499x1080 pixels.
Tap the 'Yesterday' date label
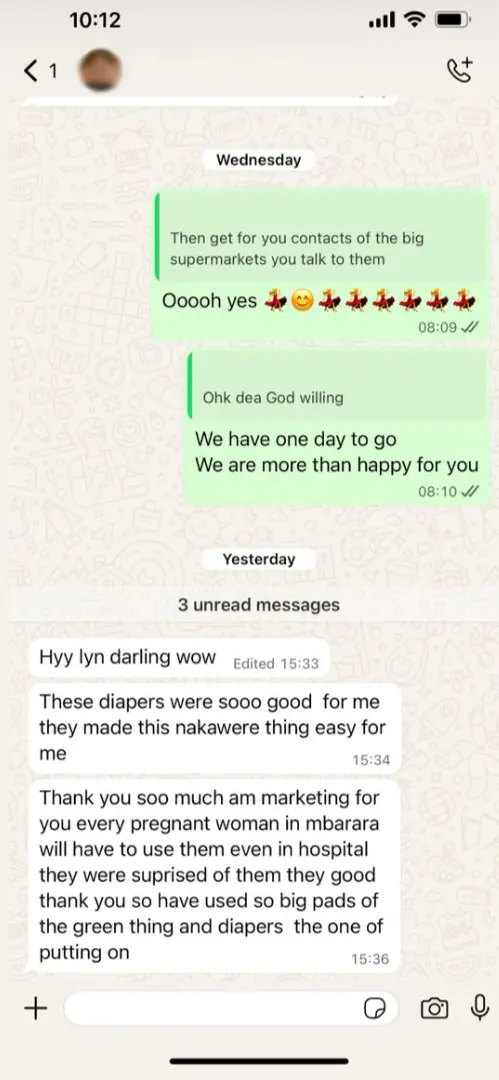[x=258, y=559]
